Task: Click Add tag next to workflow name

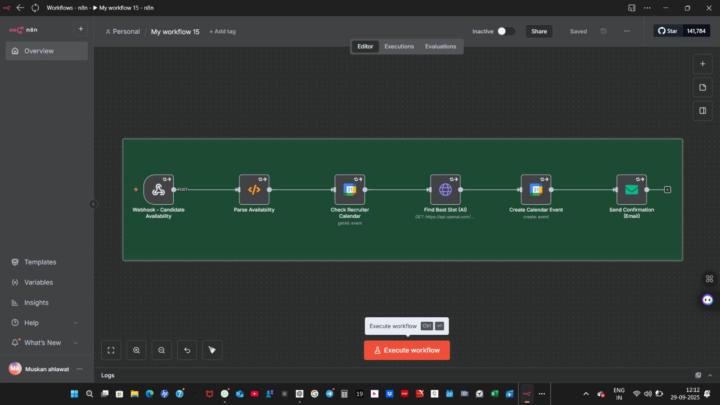Action: click(x=223, y=31)
